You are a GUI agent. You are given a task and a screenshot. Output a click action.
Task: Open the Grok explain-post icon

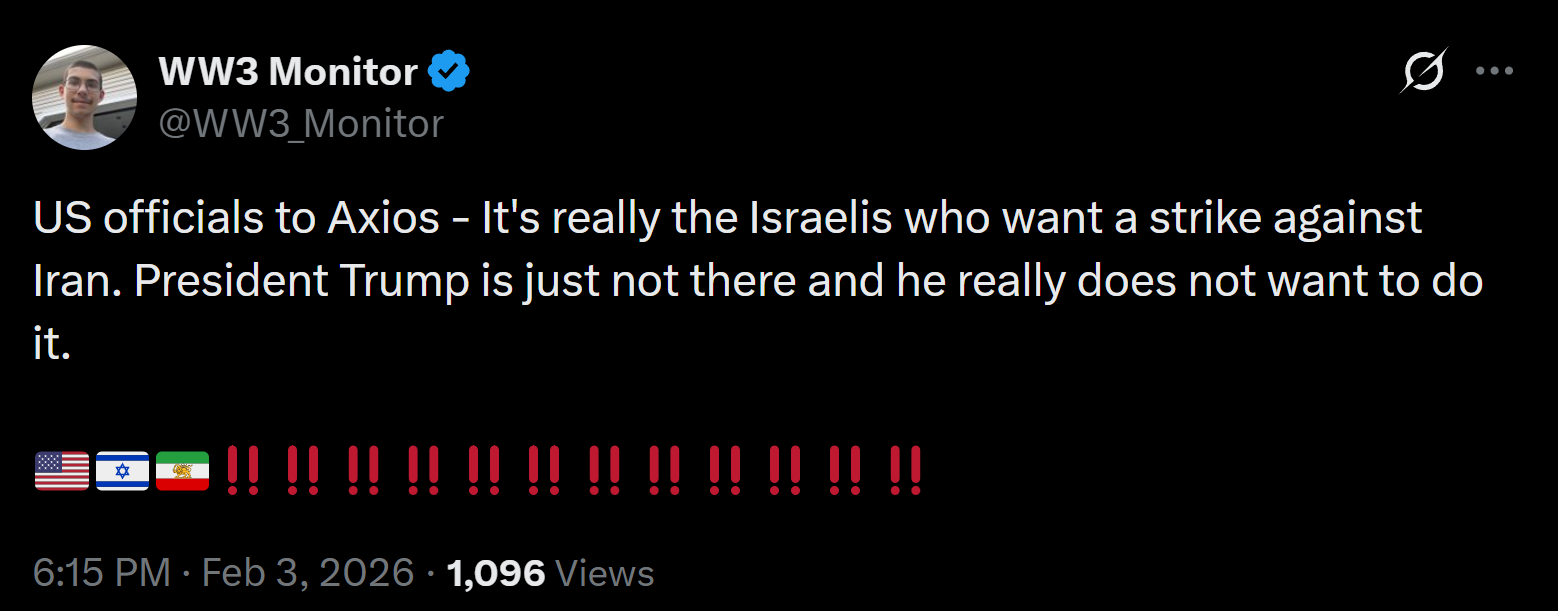pyautogui.click(x=1423, y=72)
